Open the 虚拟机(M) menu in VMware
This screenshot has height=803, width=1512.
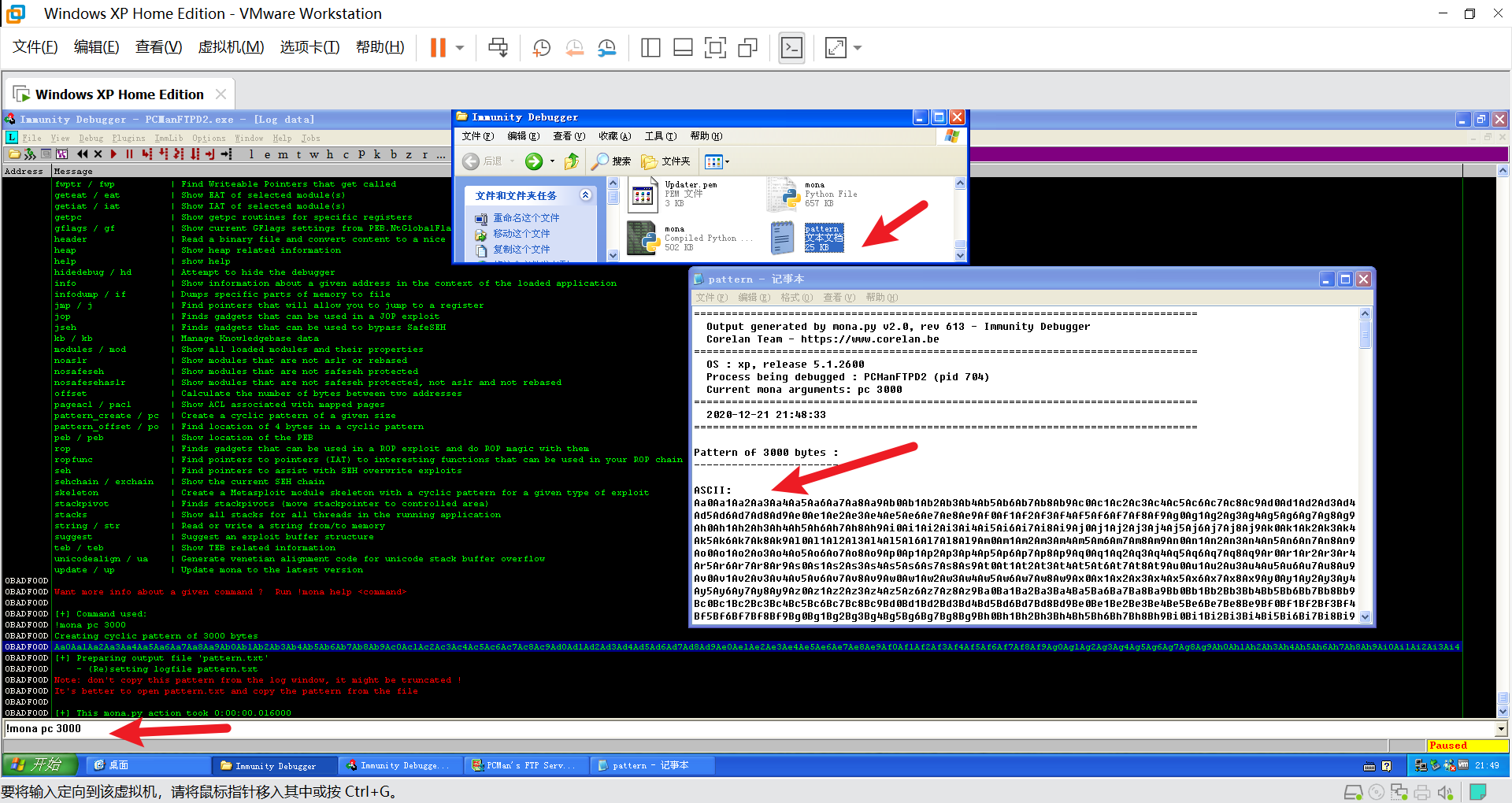tap(231, 47)
